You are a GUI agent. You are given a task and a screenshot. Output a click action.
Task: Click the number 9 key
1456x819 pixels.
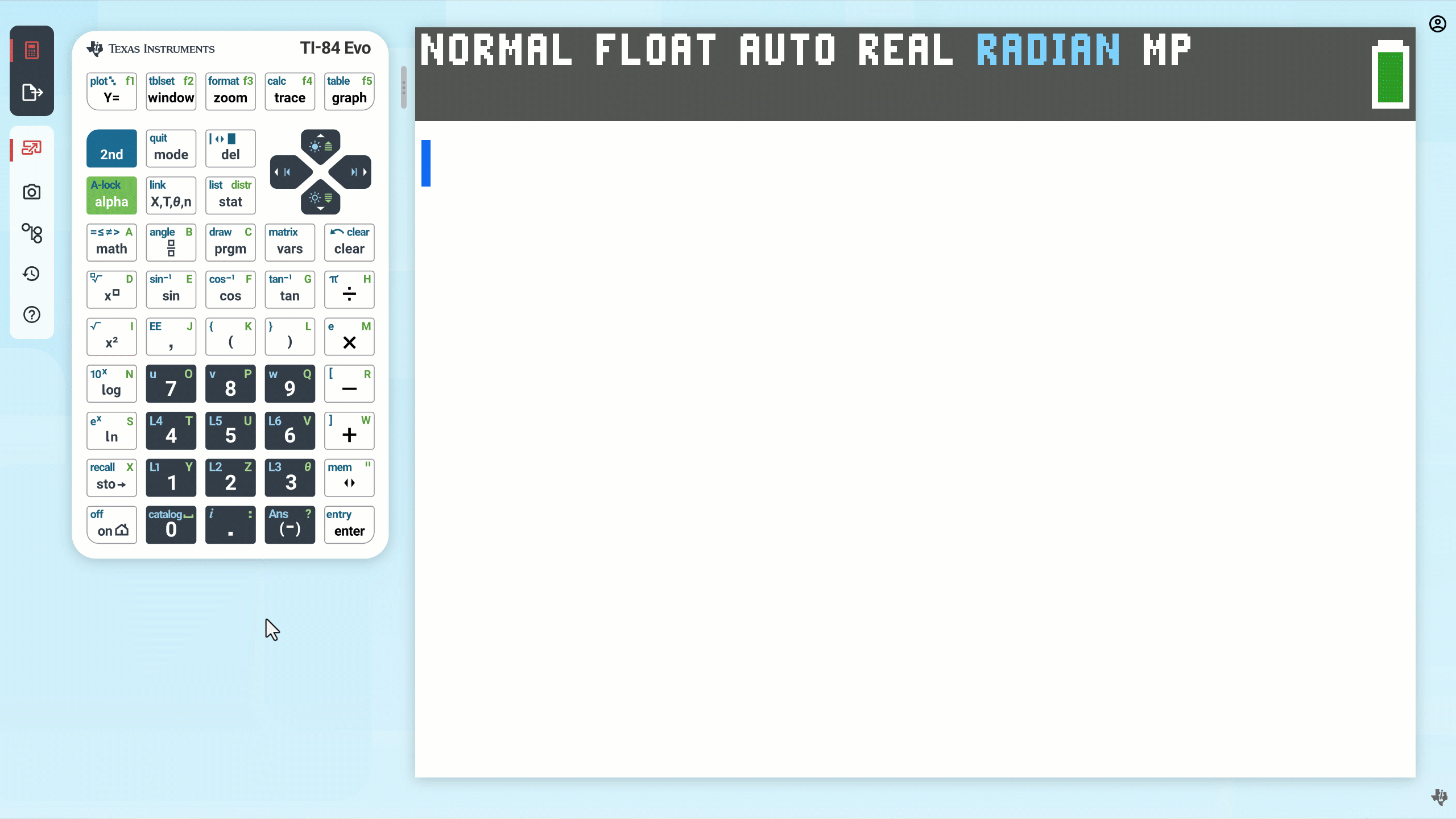coord(290,384)
